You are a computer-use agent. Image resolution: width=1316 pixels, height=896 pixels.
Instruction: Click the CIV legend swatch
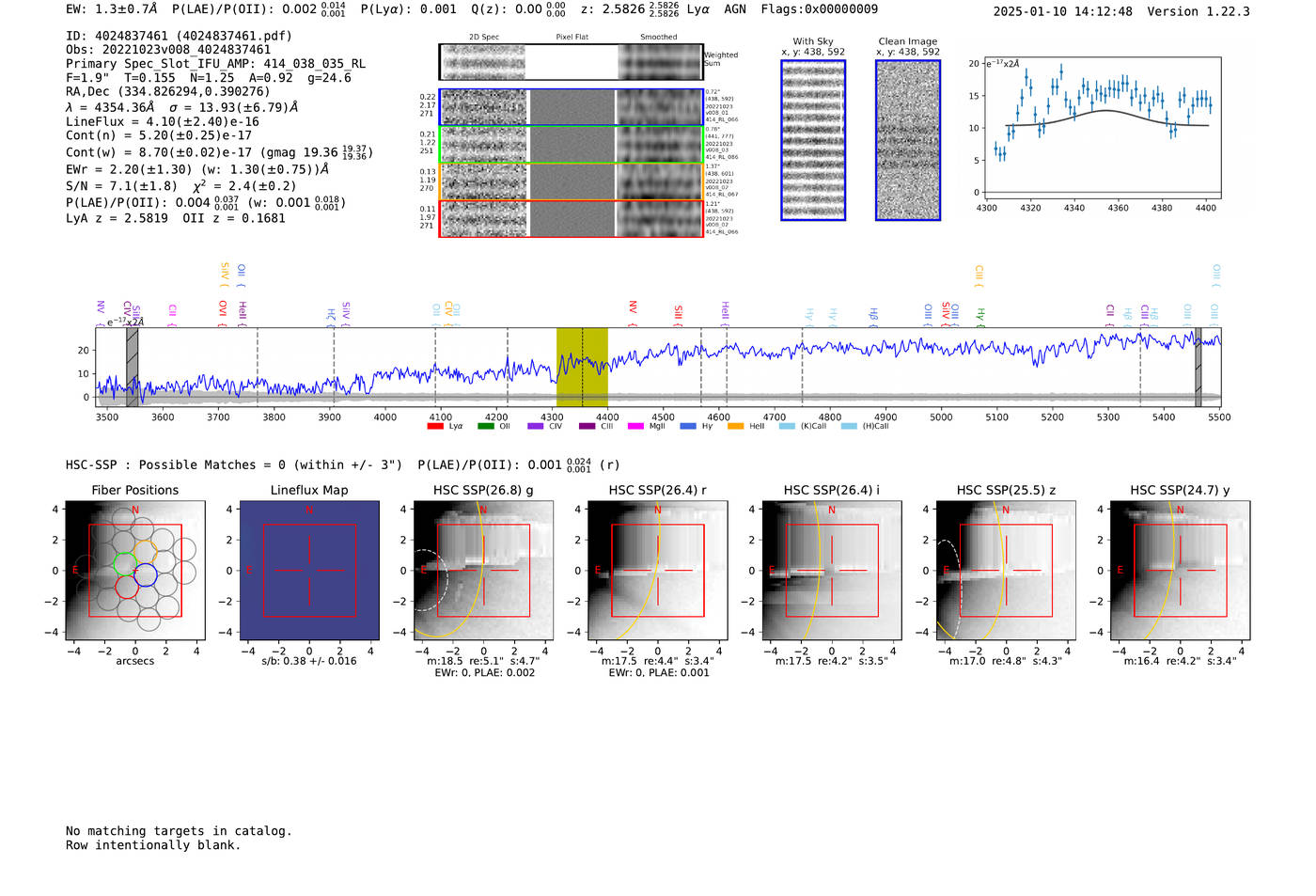coord(536,427)
